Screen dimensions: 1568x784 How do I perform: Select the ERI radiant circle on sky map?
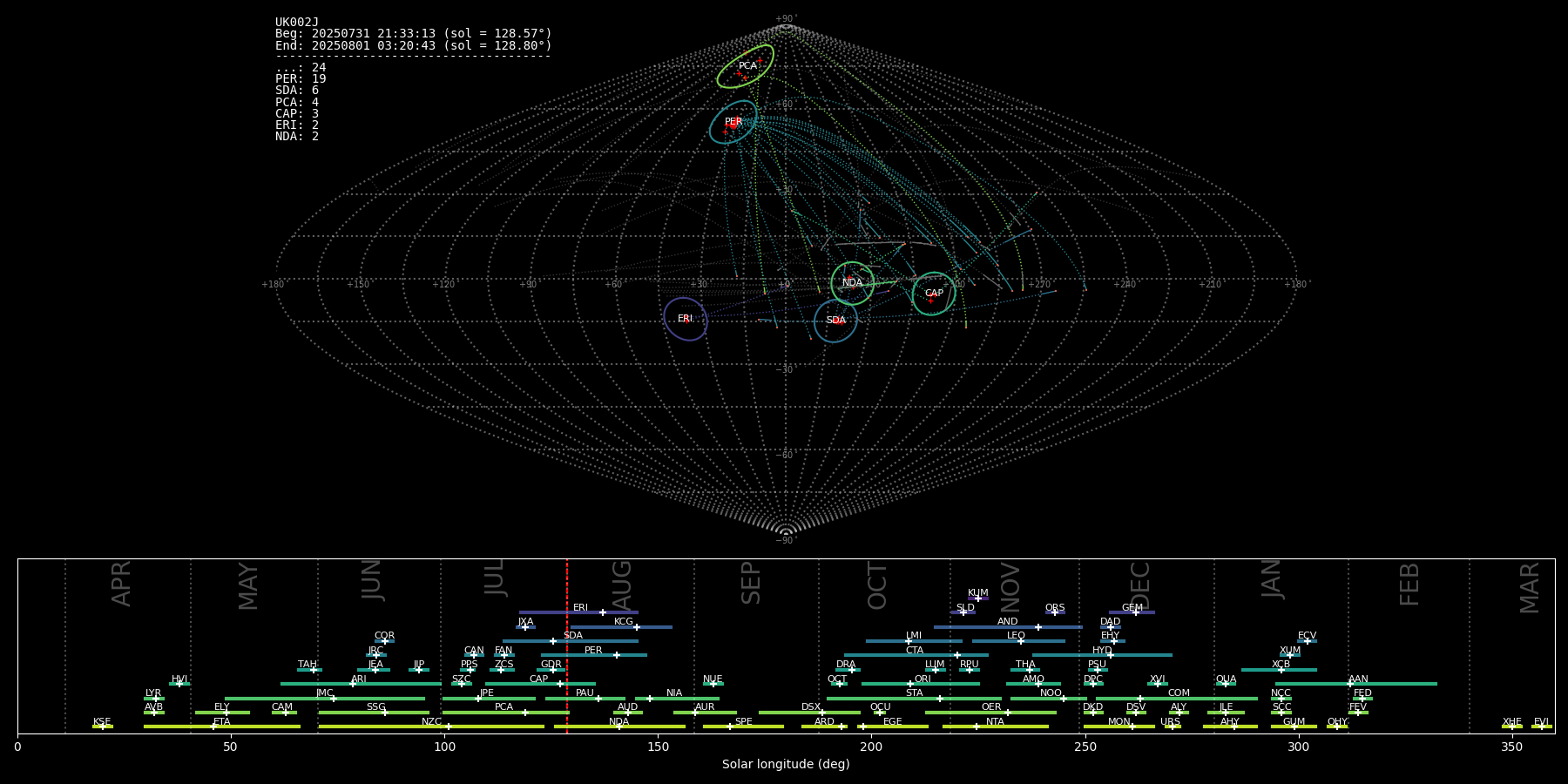[686, 319]
